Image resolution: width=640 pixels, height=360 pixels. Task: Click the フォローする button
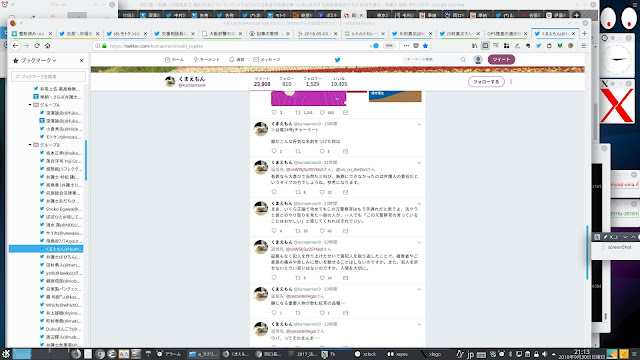coord(486,82)
